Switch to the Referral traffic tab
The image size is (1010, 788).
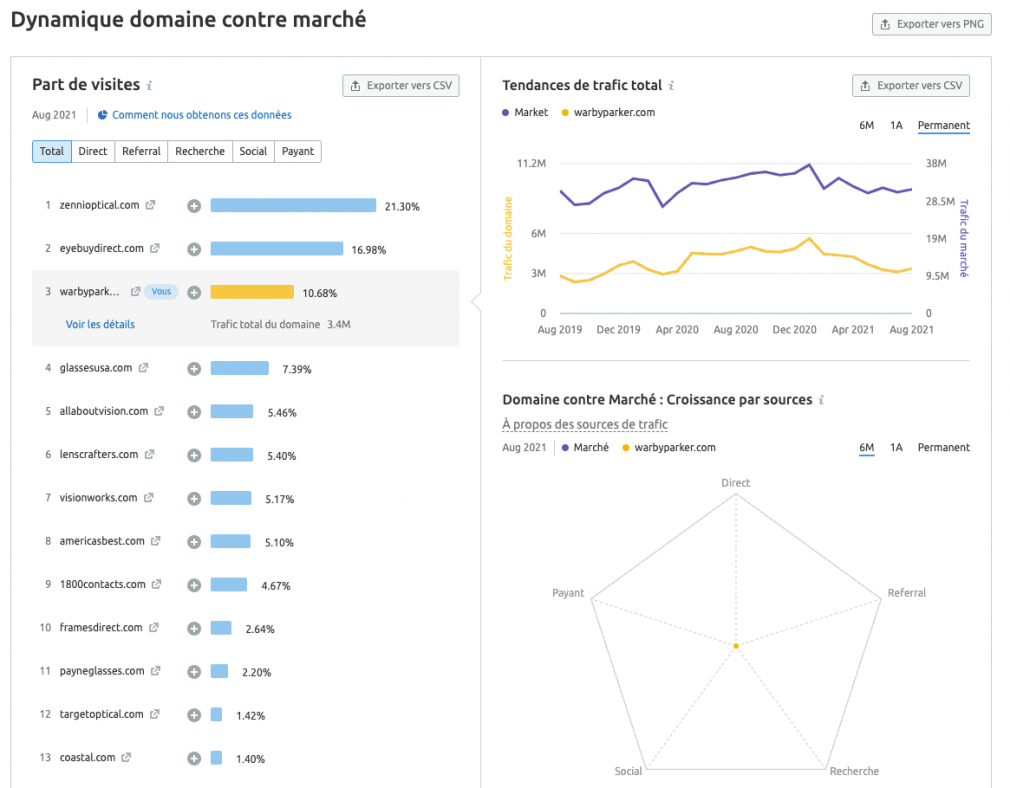(141, 151)
